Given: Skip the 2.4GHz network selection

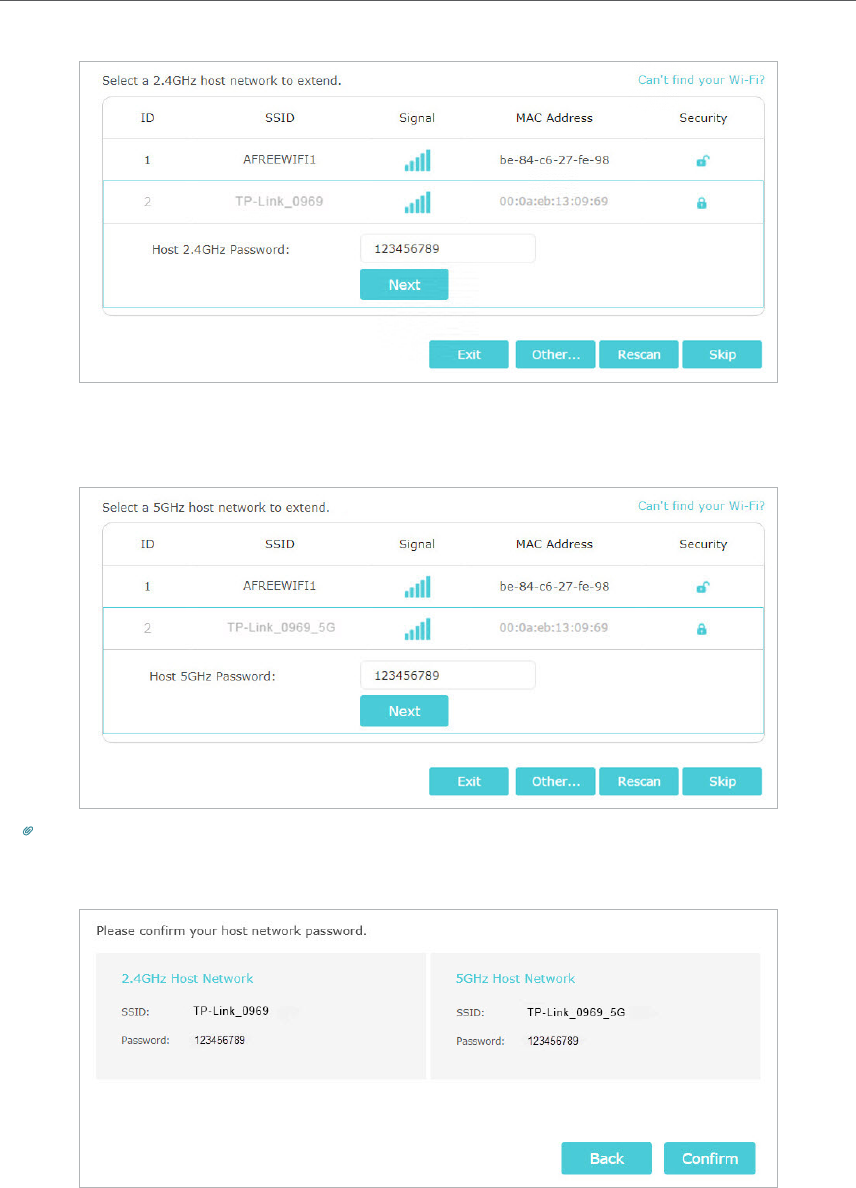Looking at the screenshot, I should pyautogui.click(x=722, y=355).
